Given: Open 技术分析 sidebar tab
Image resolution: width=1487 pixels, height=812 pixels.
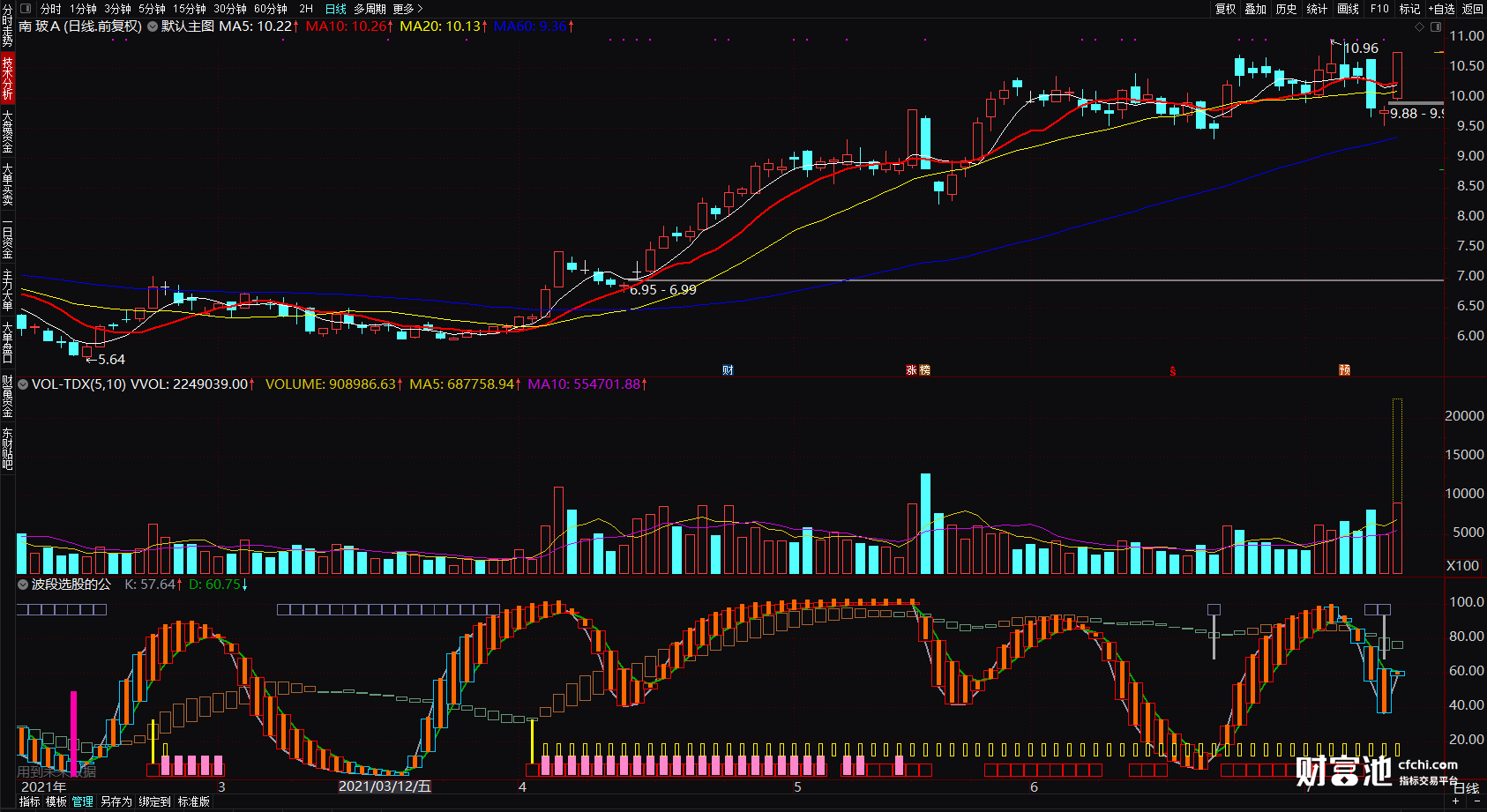Looking at the screenshot, I should tap(7, 78).
